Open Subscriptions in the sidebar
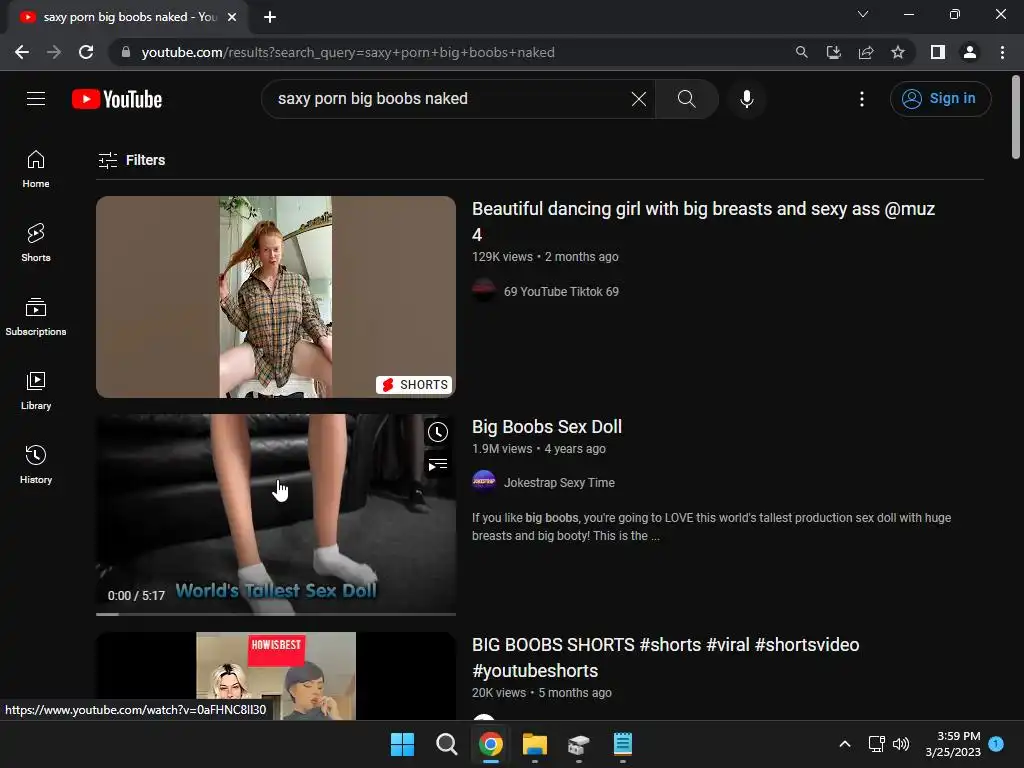The image size is (1024, 768). [36, 317]
